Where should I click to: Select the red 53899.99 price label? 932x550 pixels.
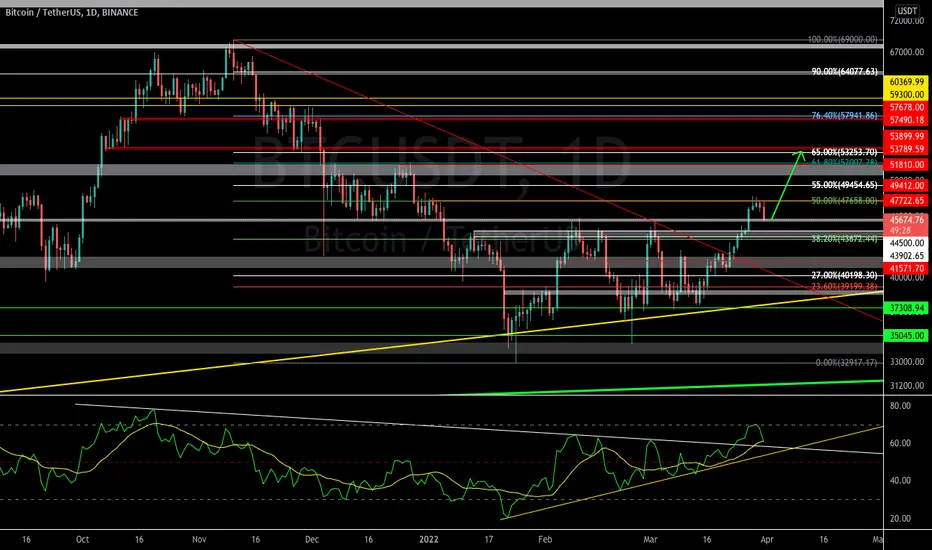(906, 137)
